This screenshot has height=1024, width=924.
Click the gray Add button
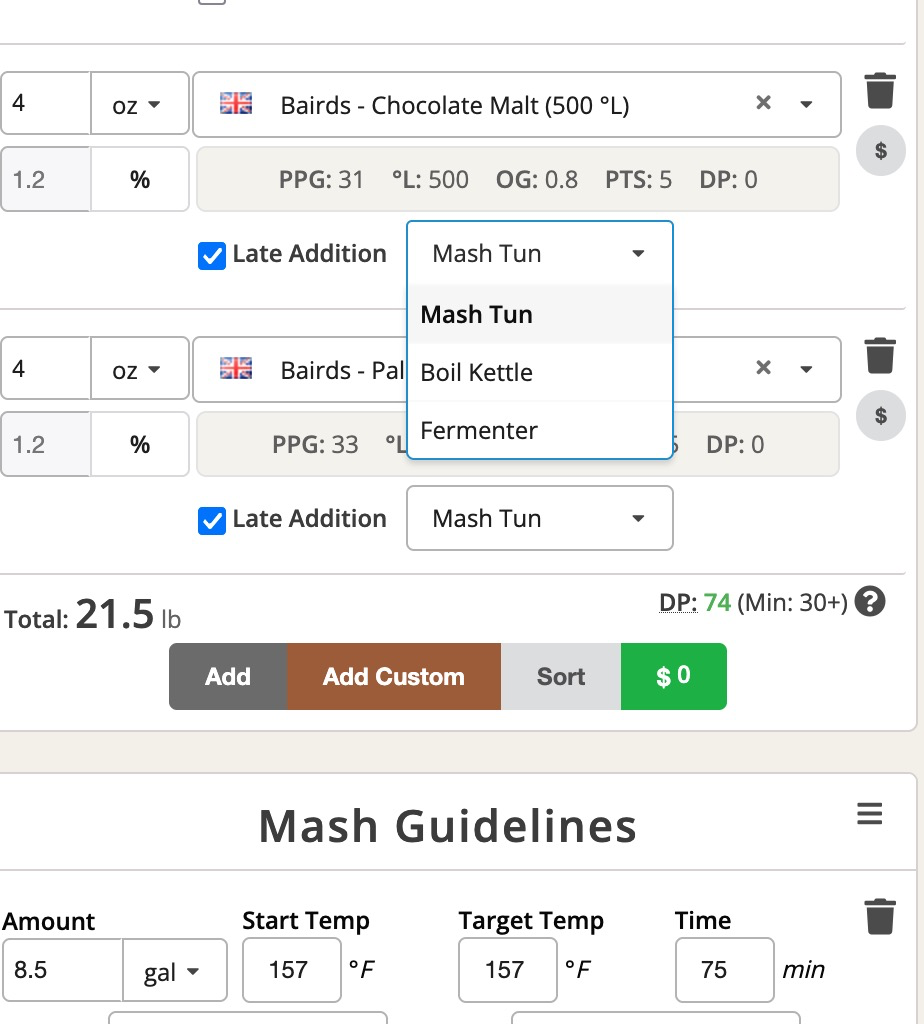(x=228, y=677)
